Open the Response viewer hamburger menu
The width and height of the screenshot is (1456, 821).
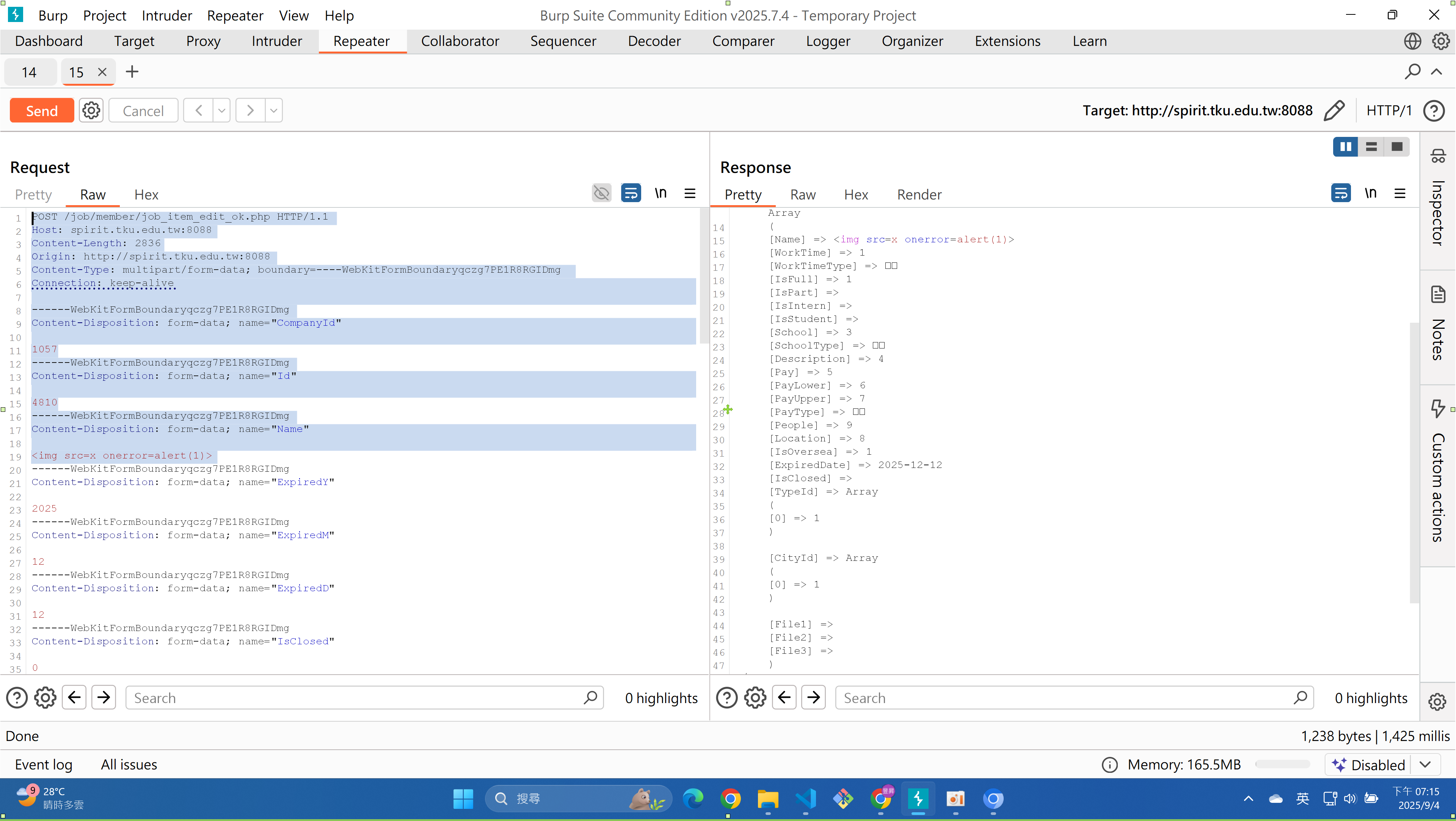click(x=1400, y=193)
